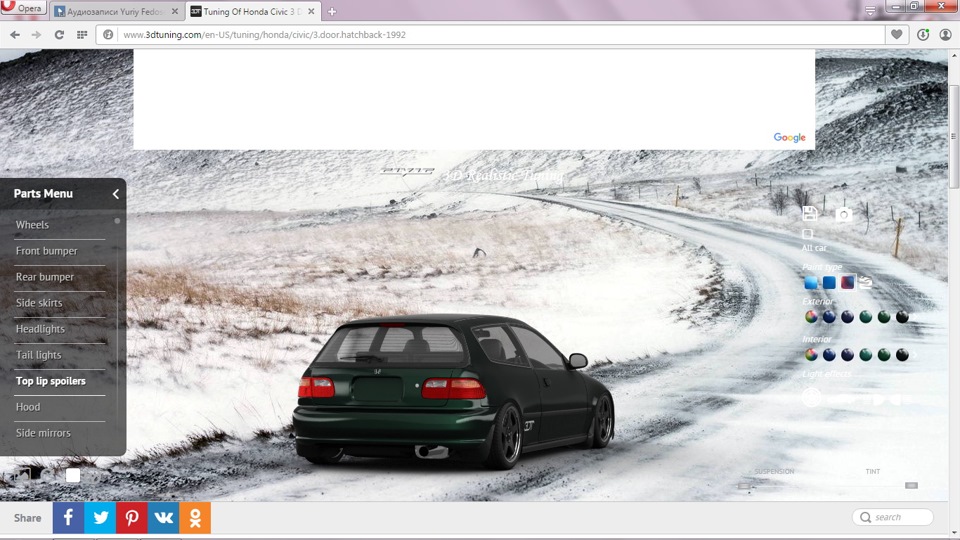Switch to the Tuning Of Honda Civic tab
960x540 pixels.
253,12
